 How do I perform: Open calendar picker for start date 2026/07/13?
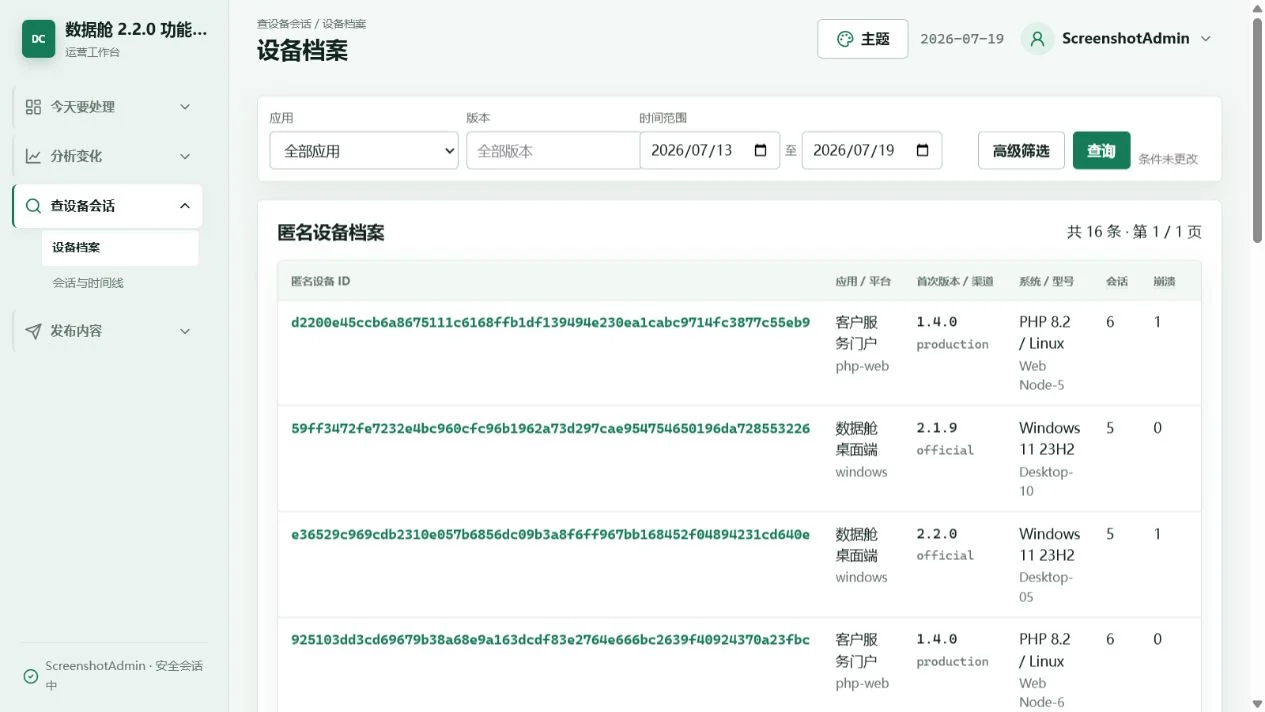(x=760, y=150)
